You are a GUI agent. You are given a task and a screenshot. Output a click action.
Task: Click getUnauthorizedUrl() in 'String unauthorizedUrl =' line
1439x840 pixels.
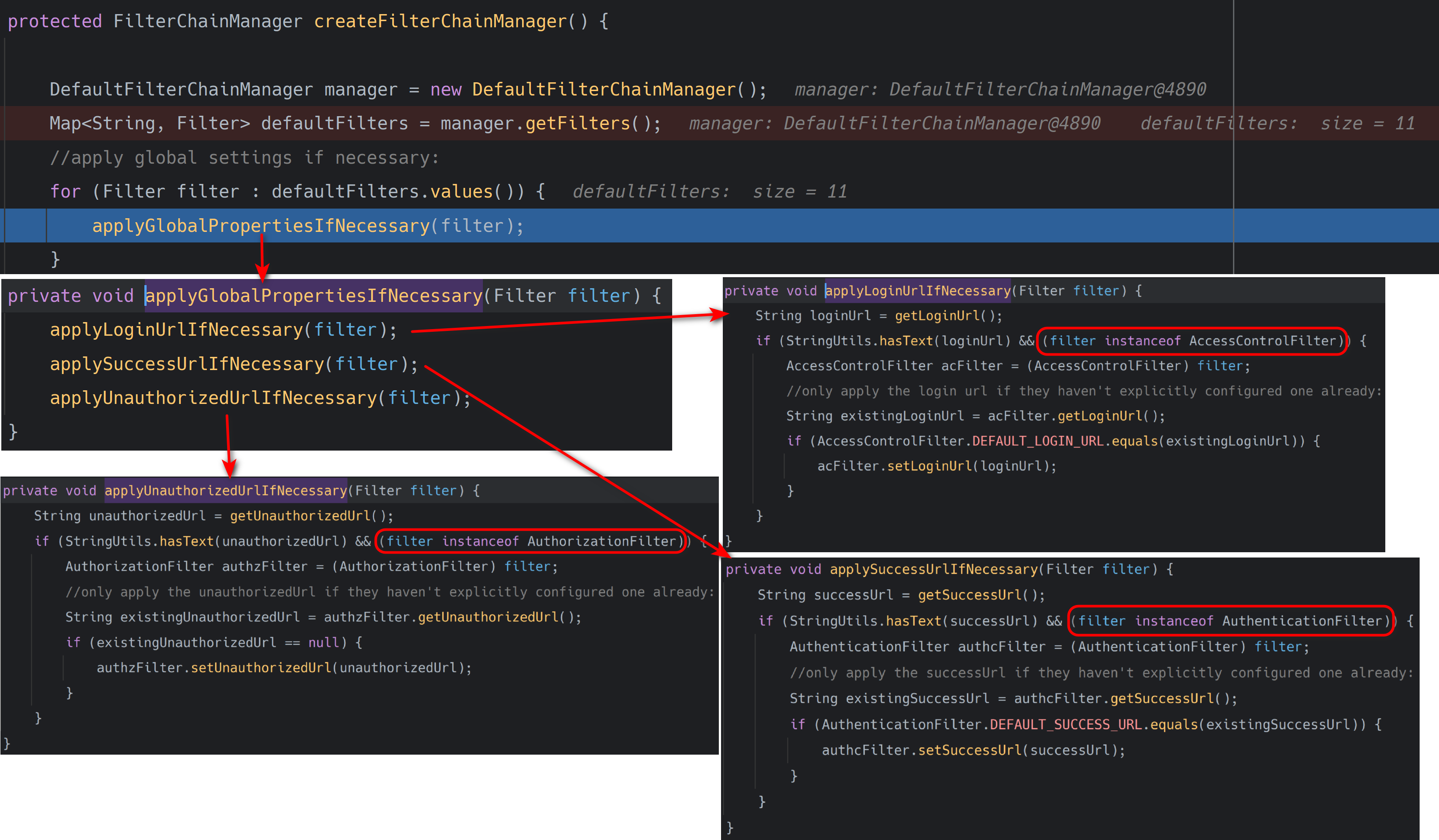(307, 516)
